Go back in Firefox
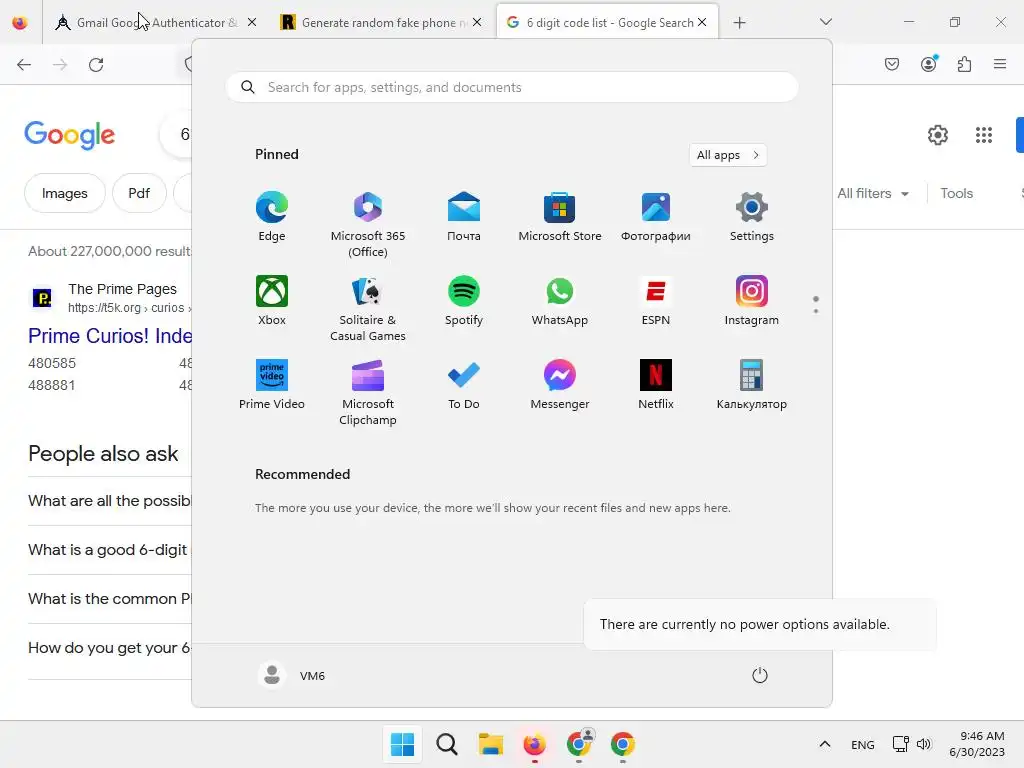This screenshot has height=768, width=1024. point(24,64)
